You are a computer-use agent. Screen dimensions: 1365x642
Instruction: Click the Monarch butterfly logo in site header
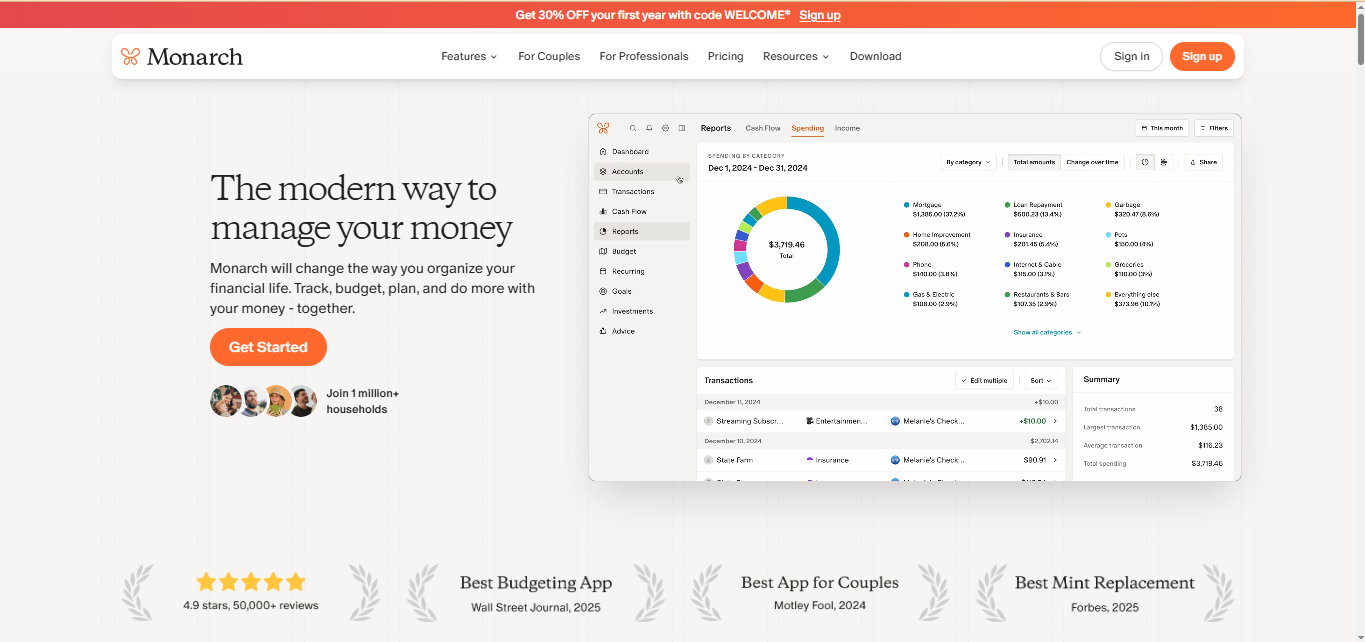click(130, 57)
